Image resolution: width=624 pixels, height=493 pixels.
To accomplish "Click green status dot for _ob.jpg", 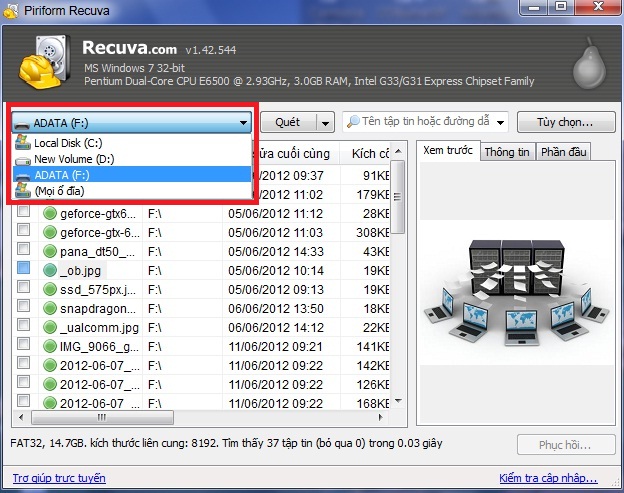I will tap(50, 271).
